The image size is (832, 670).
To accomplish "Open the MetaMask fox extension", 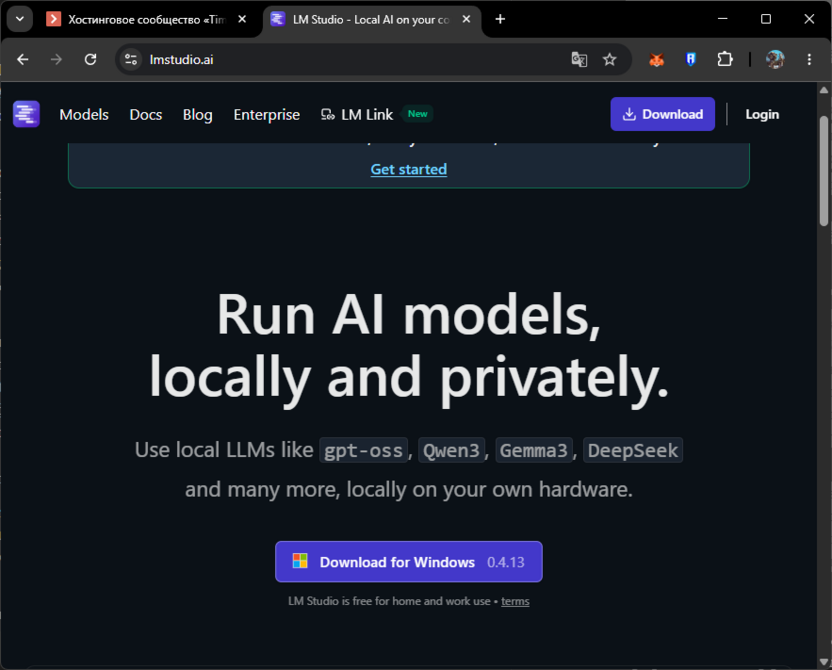I will (x=656, y=59).
